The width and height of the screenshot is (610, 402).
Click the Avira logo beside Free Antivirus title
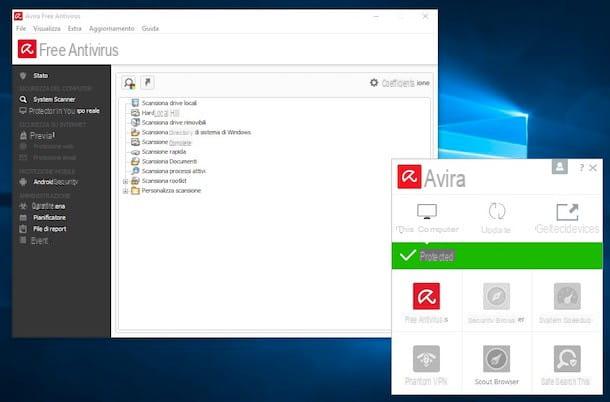click(27, 49)
